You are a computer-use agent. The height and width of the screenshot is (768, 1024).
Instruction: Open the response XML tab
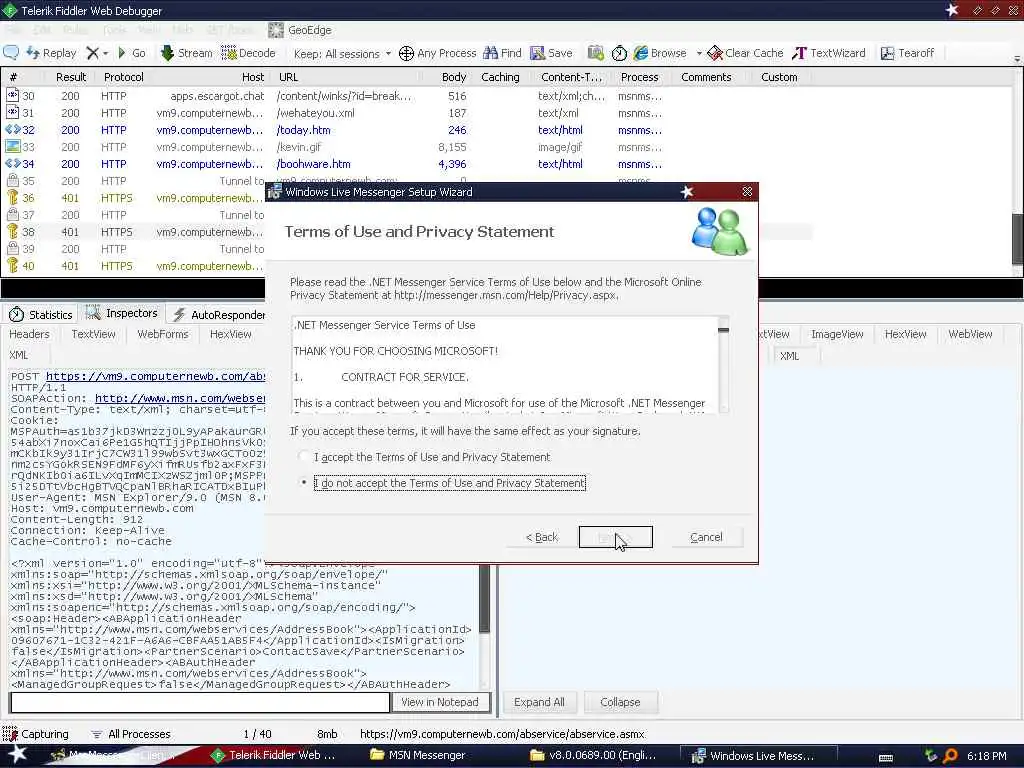[x=789, y=356]
